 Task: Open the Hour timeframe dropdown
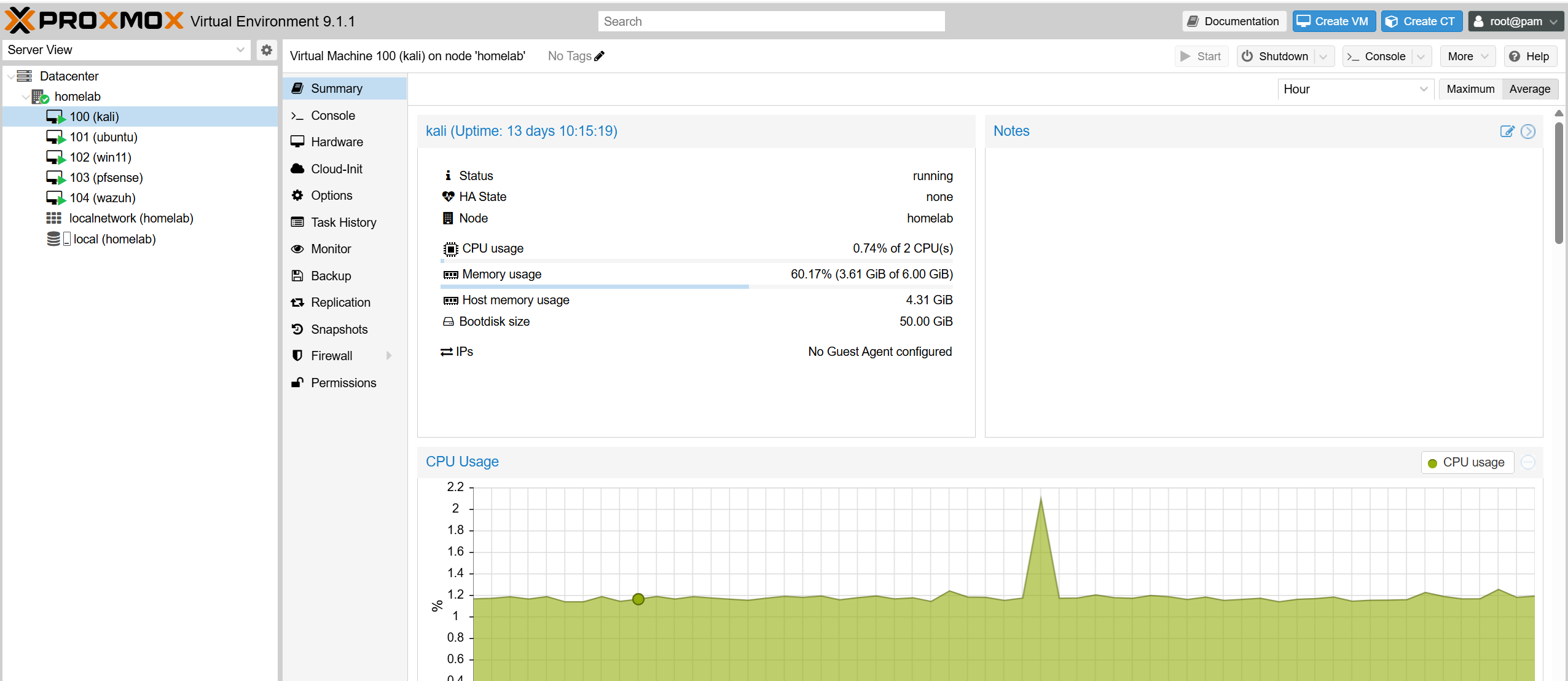[1424, 89]
